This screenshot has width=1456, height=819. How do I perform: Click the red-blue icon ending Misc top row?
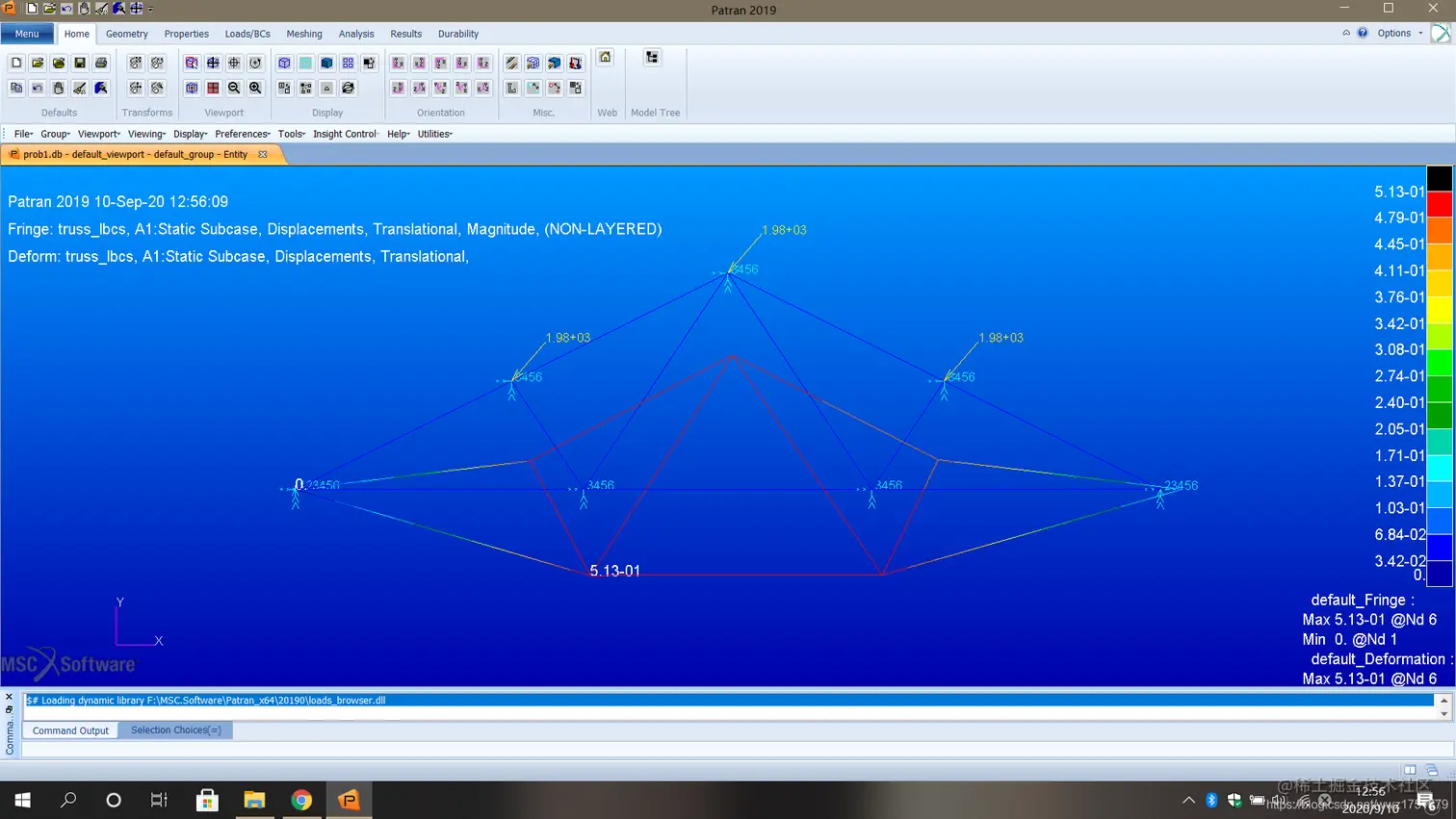(x=575, y=63)
